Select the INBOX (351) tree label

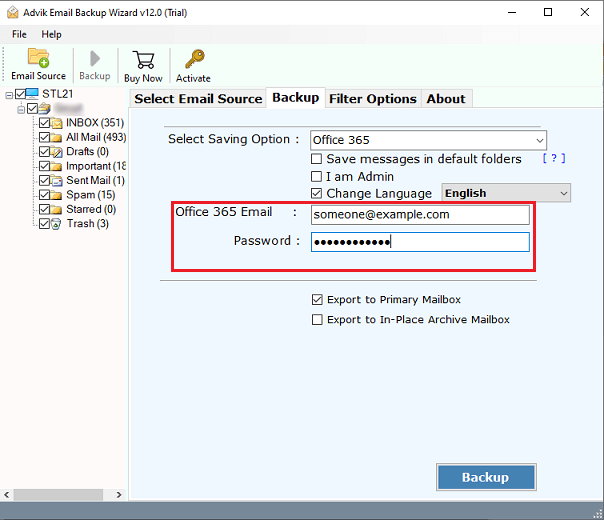click(x=95, y=123)
